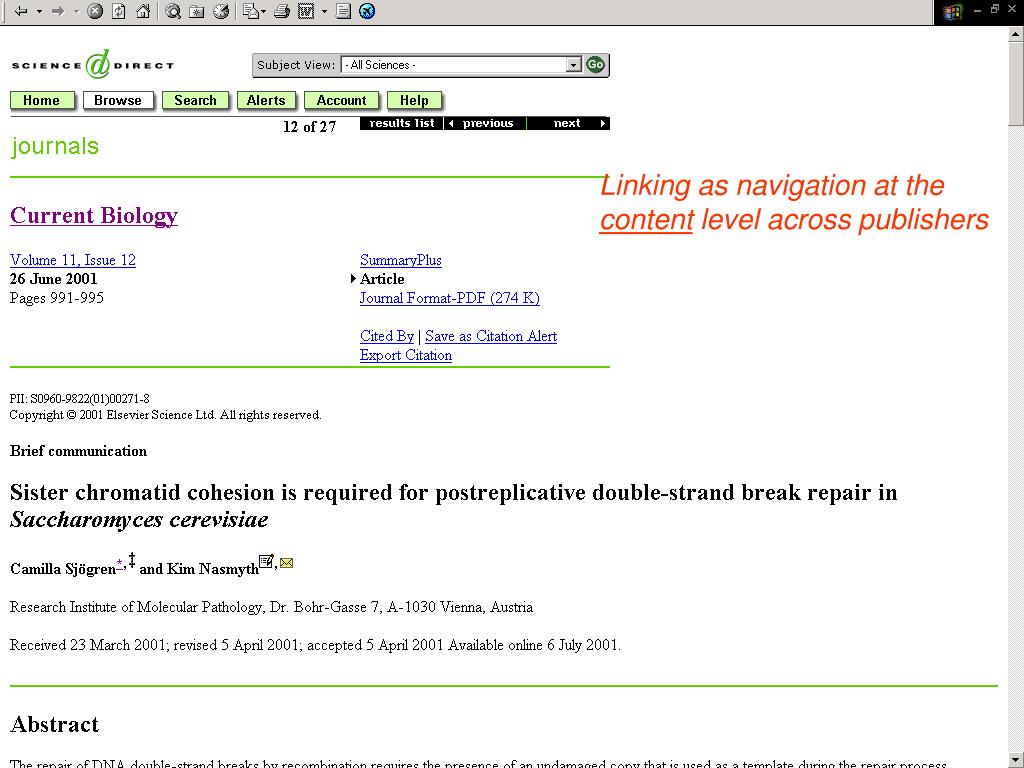The image size is (1024, 768).
Task: Click the 'journals' green heading
Action: click(x=55, y=146)
